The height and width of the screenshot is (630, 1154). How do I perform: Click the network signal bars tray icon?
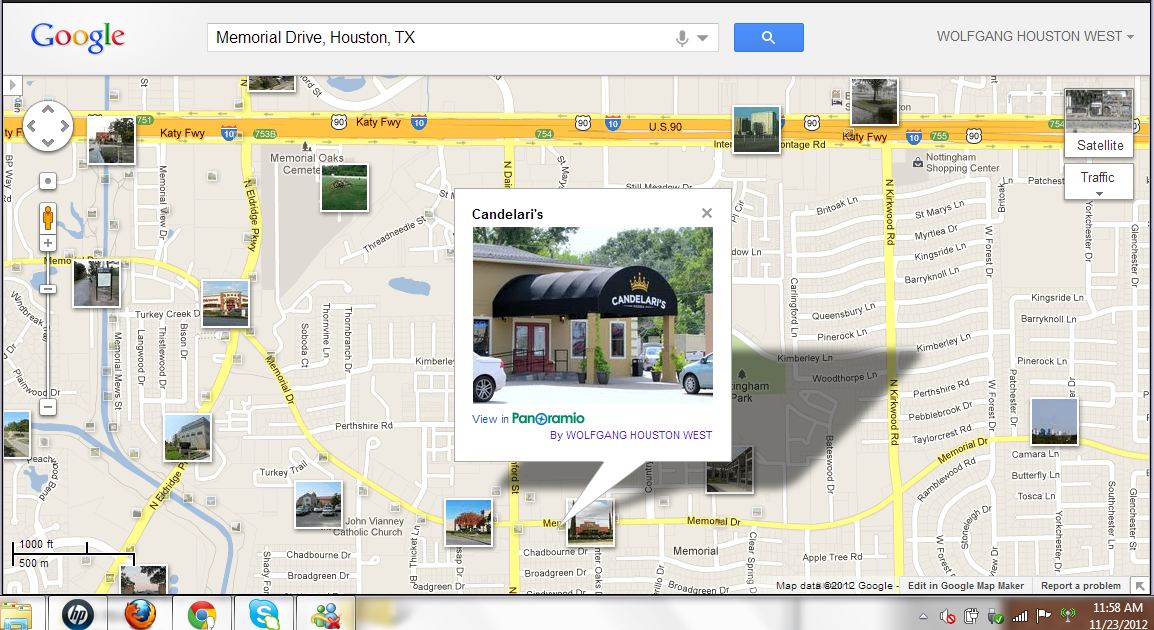pos(1020,615)
